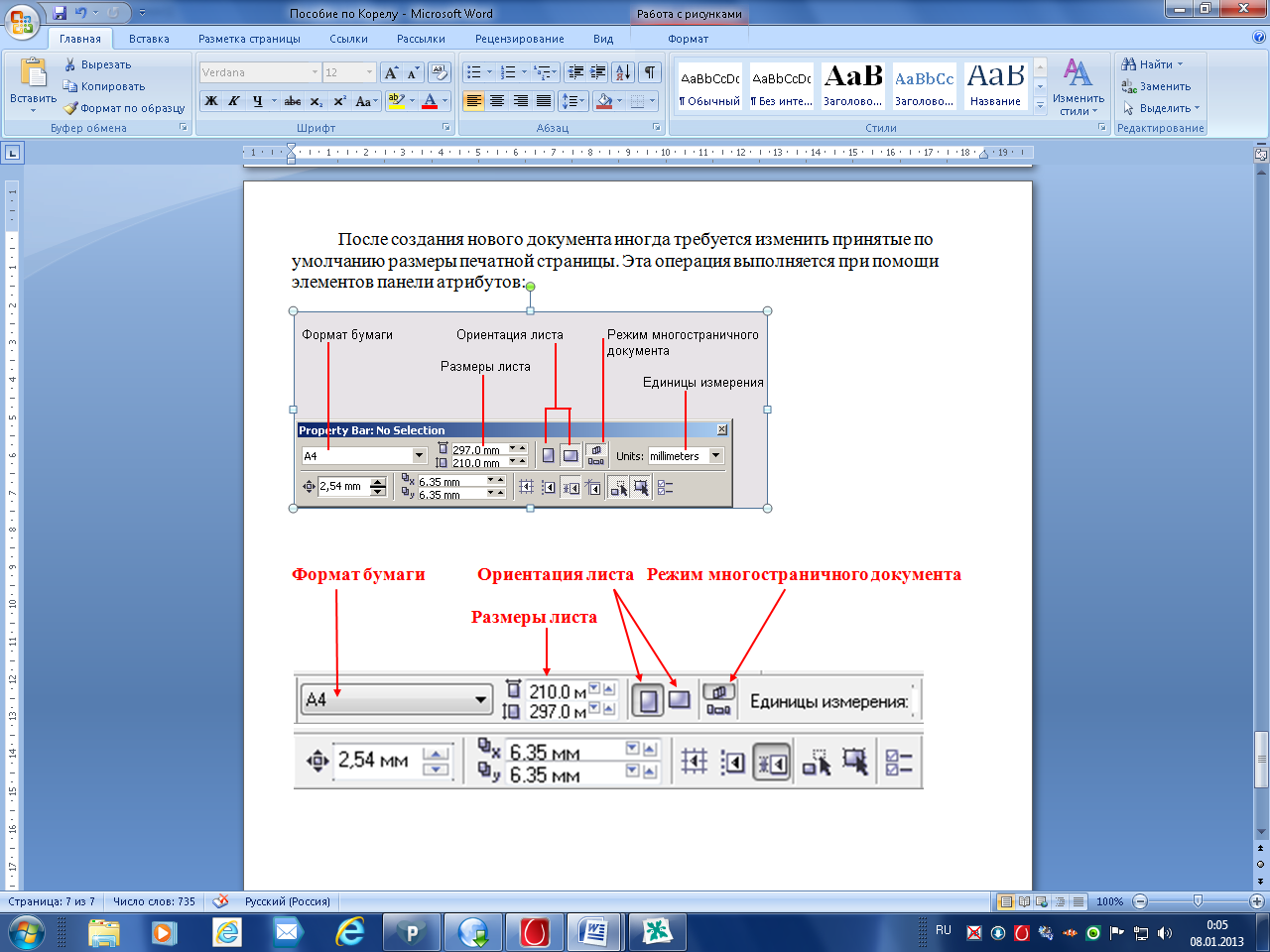Cut selection with Вырезать
This screenshot has height=952, width=1270.
pos(97,64)
